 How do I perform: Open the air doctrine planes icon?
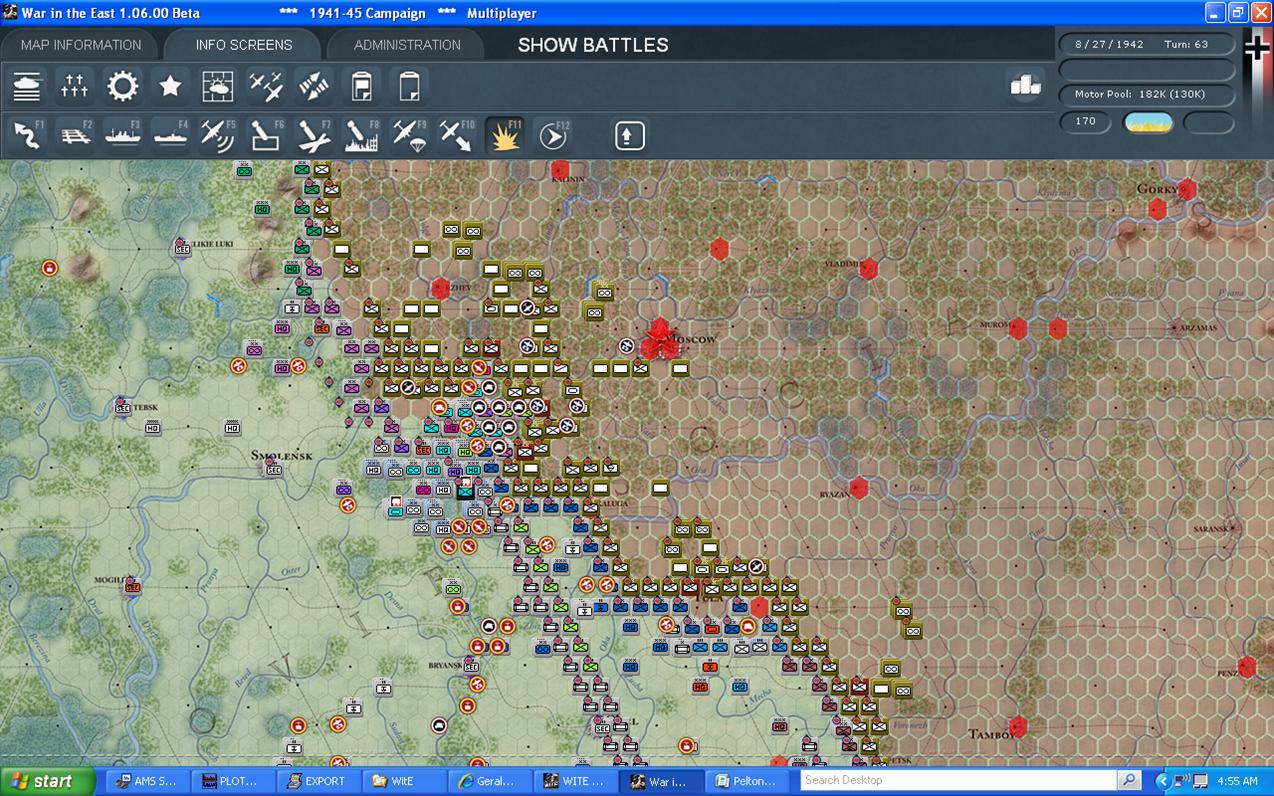[266, 87]
